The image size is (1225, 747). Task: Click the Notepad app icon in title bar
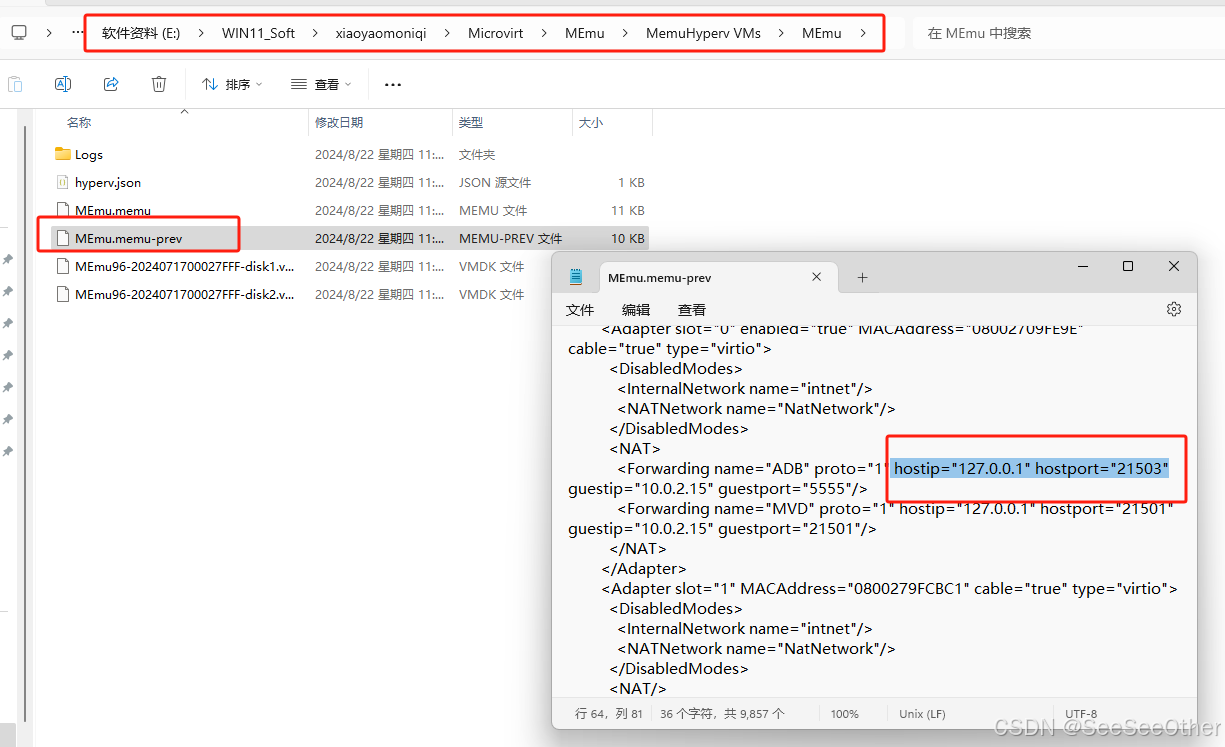coord(576,277)
